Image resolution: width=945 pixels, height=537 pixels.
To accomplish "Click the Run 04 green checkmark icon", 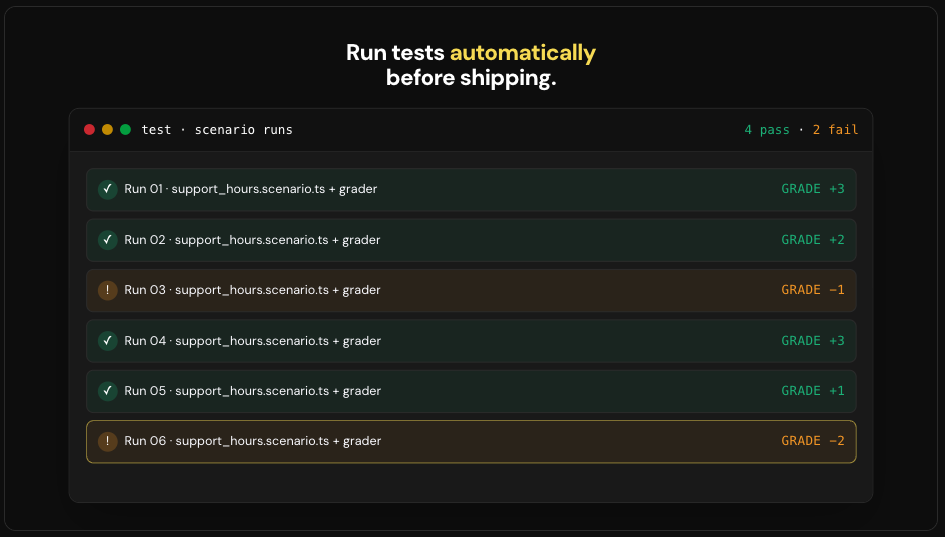I will click(108, 341).
